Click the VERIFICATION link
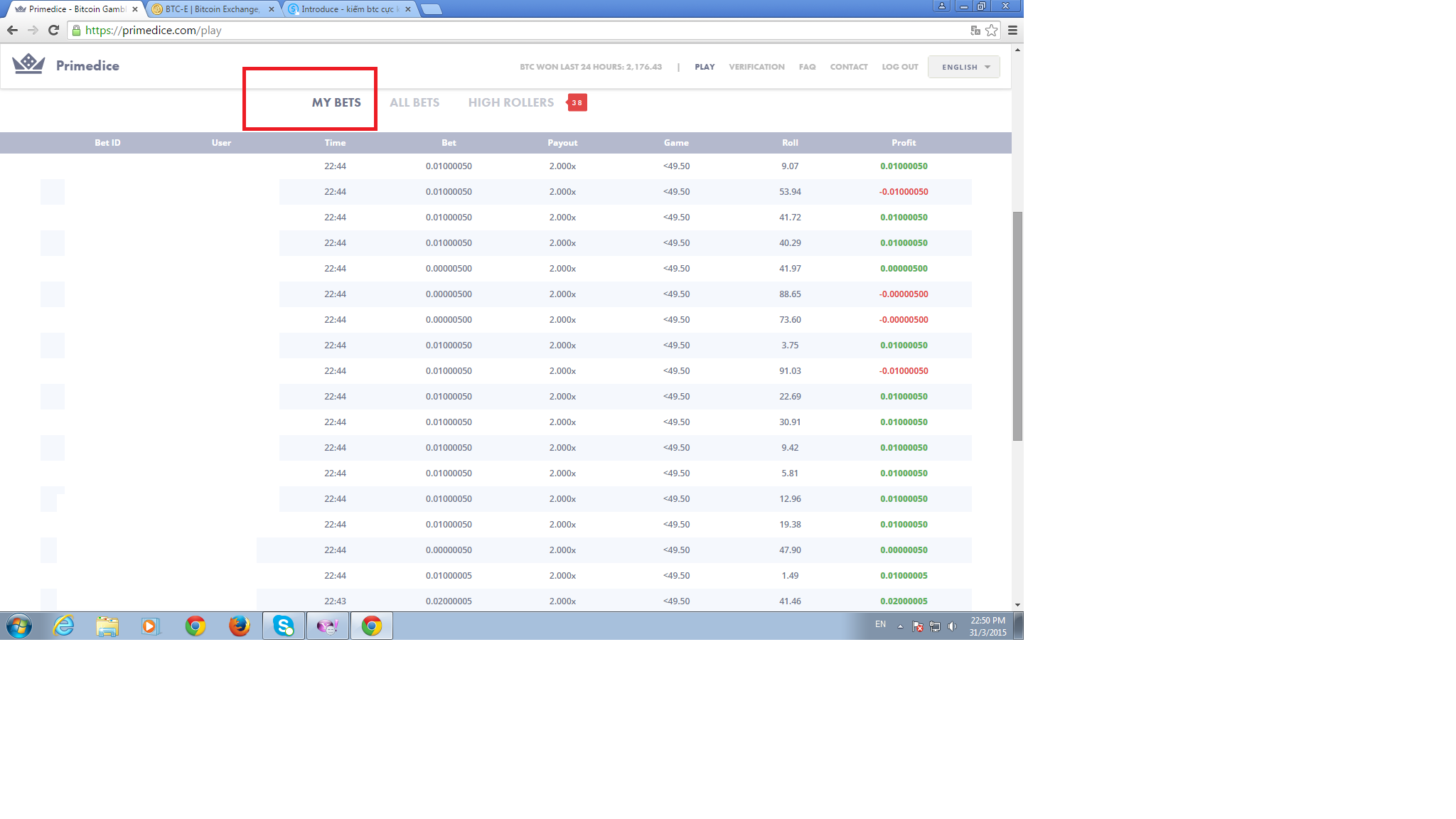1456x819 pixels. click(756, 67)
